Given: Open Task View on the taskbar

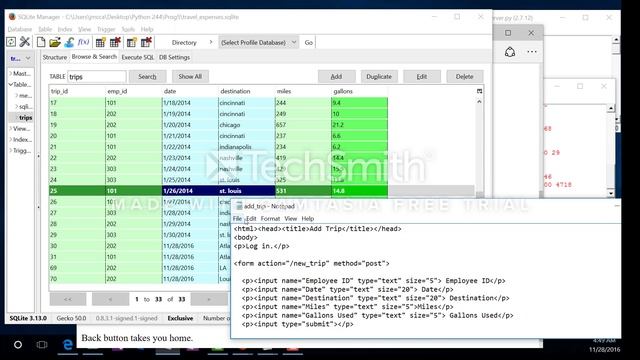Looking at the screenshot, I should pyautogui.click(x=42, y=345).
